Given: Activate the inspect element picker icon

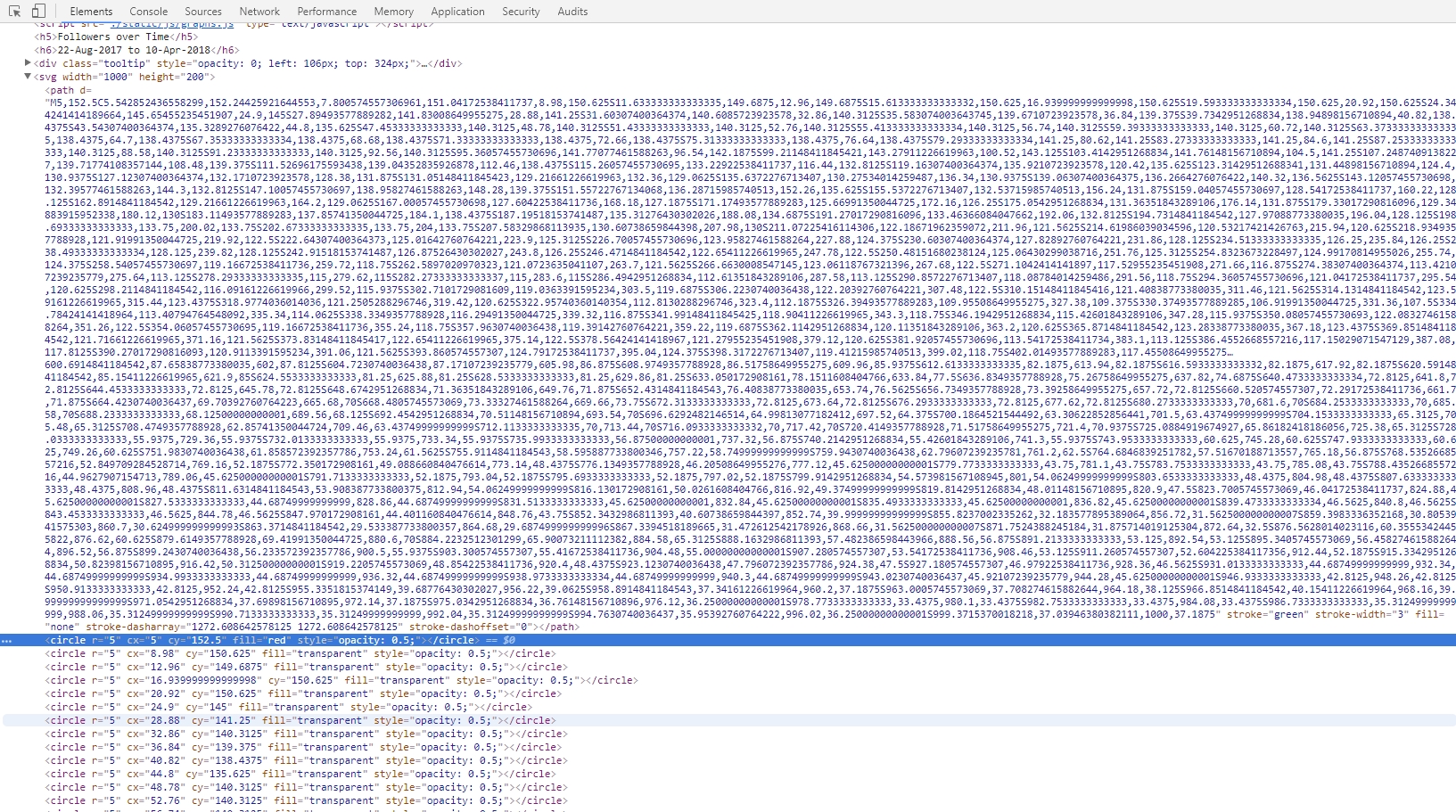Looking at the screenshot, I should pyautogui.click(x=15, y=12).
